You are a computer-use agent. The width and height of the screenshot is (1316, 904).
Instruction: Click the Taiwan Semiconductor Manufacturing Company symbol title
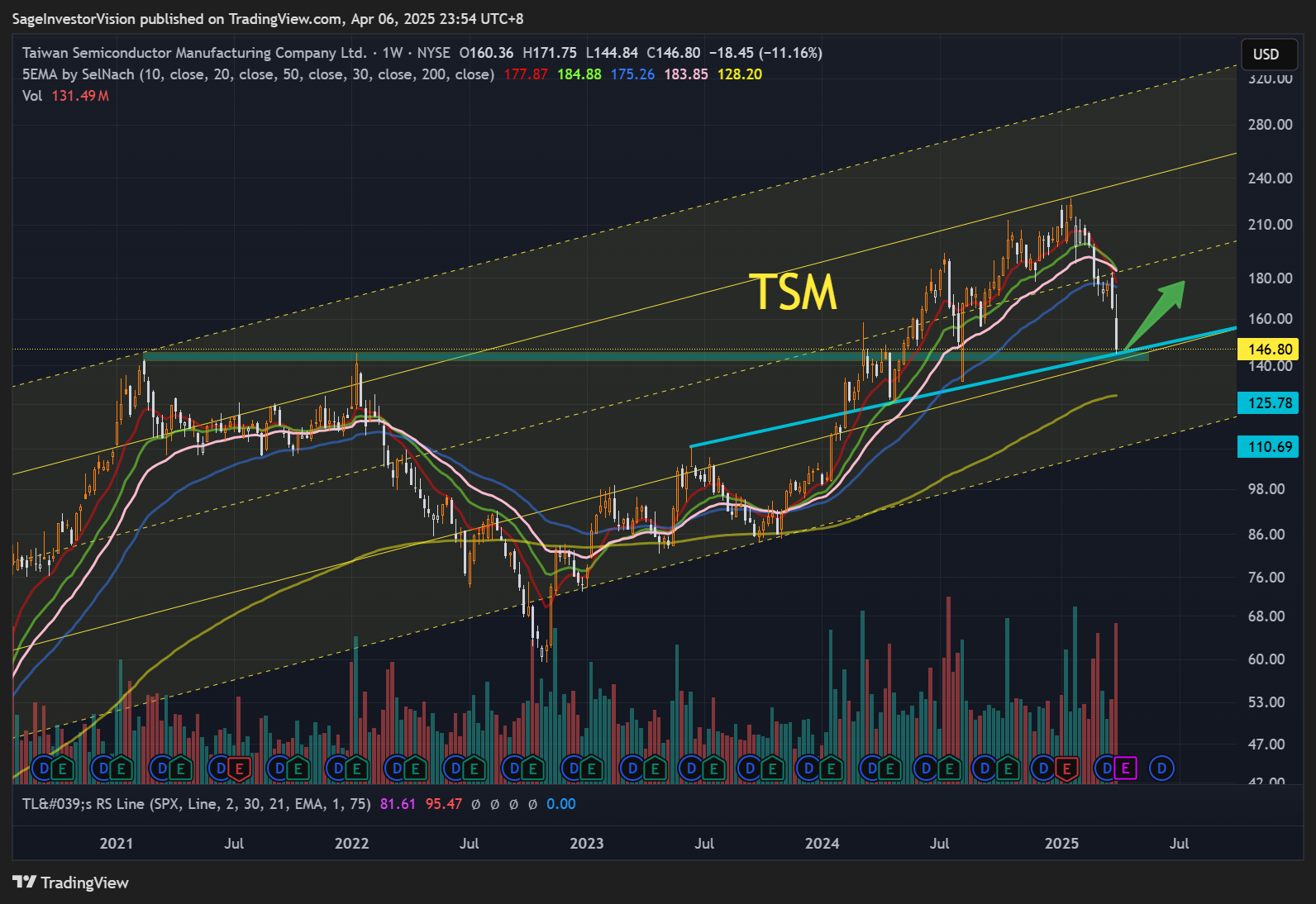click(x=194, y=53)
